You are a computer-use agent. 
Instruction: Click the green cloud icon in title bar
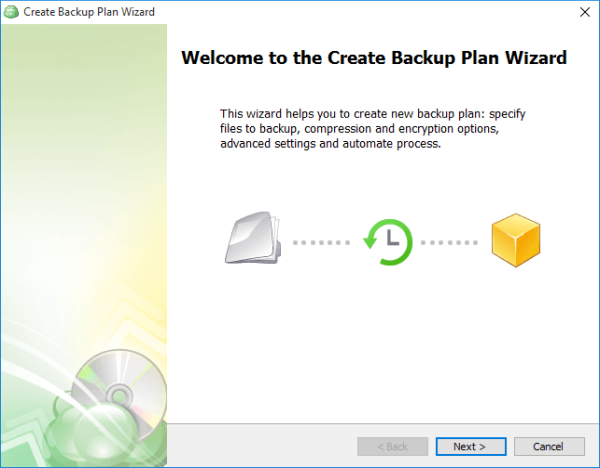(12, 12)
